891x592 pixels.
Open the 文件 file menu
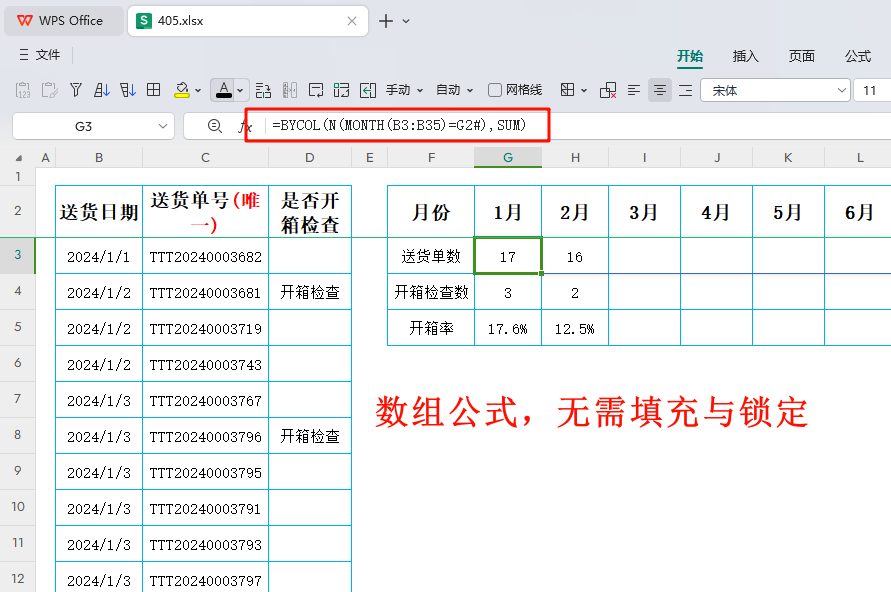coord(40,55)
